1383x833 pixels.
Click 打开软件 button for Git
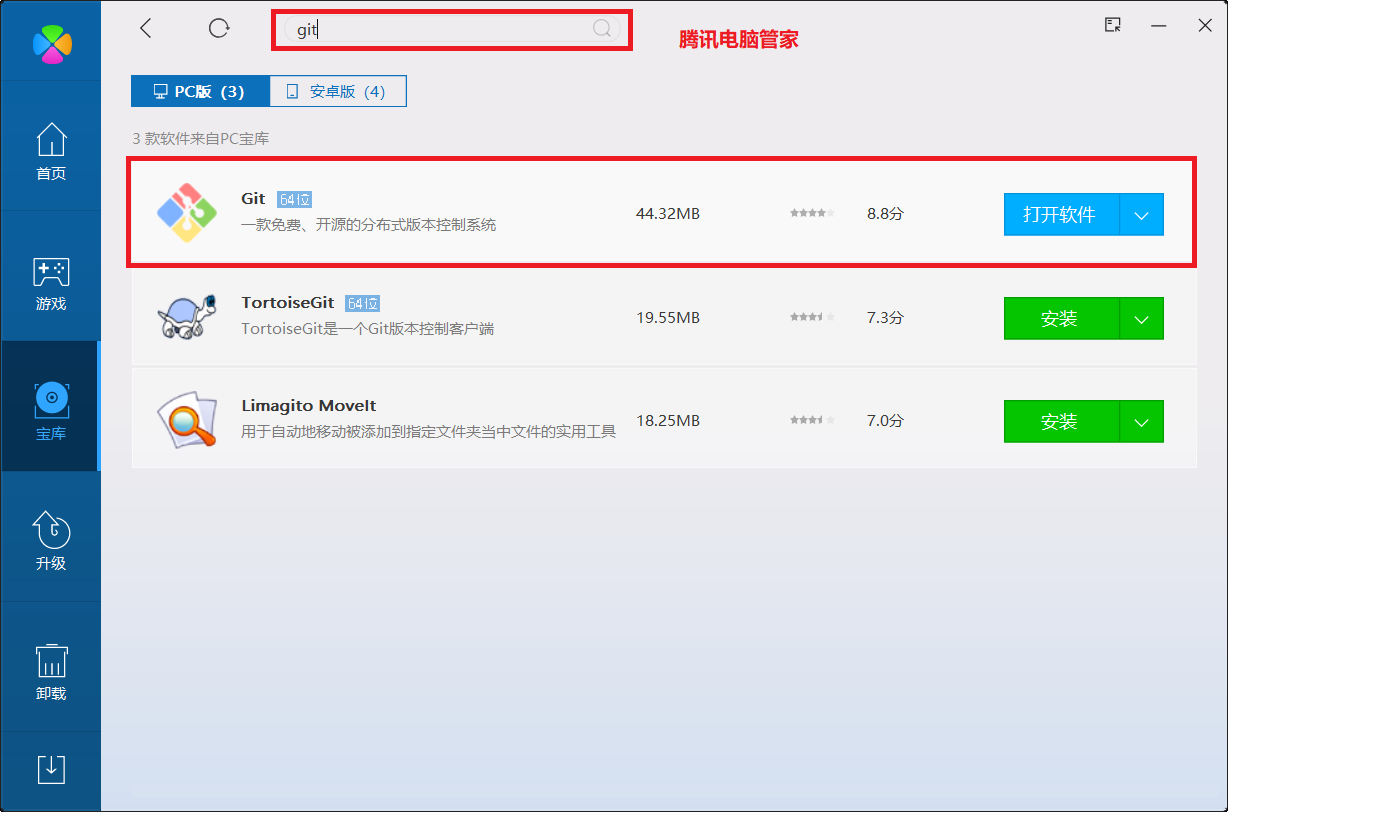pos(1061,214)
